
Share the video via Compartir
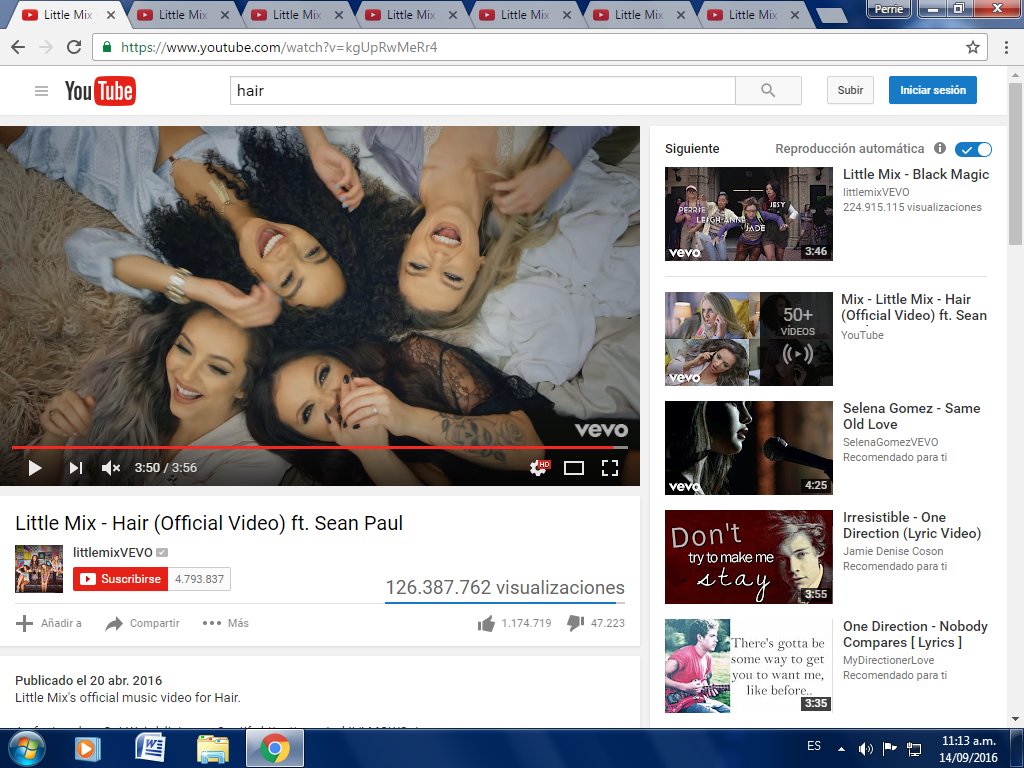pyautogui.click(x=142, y=623)
